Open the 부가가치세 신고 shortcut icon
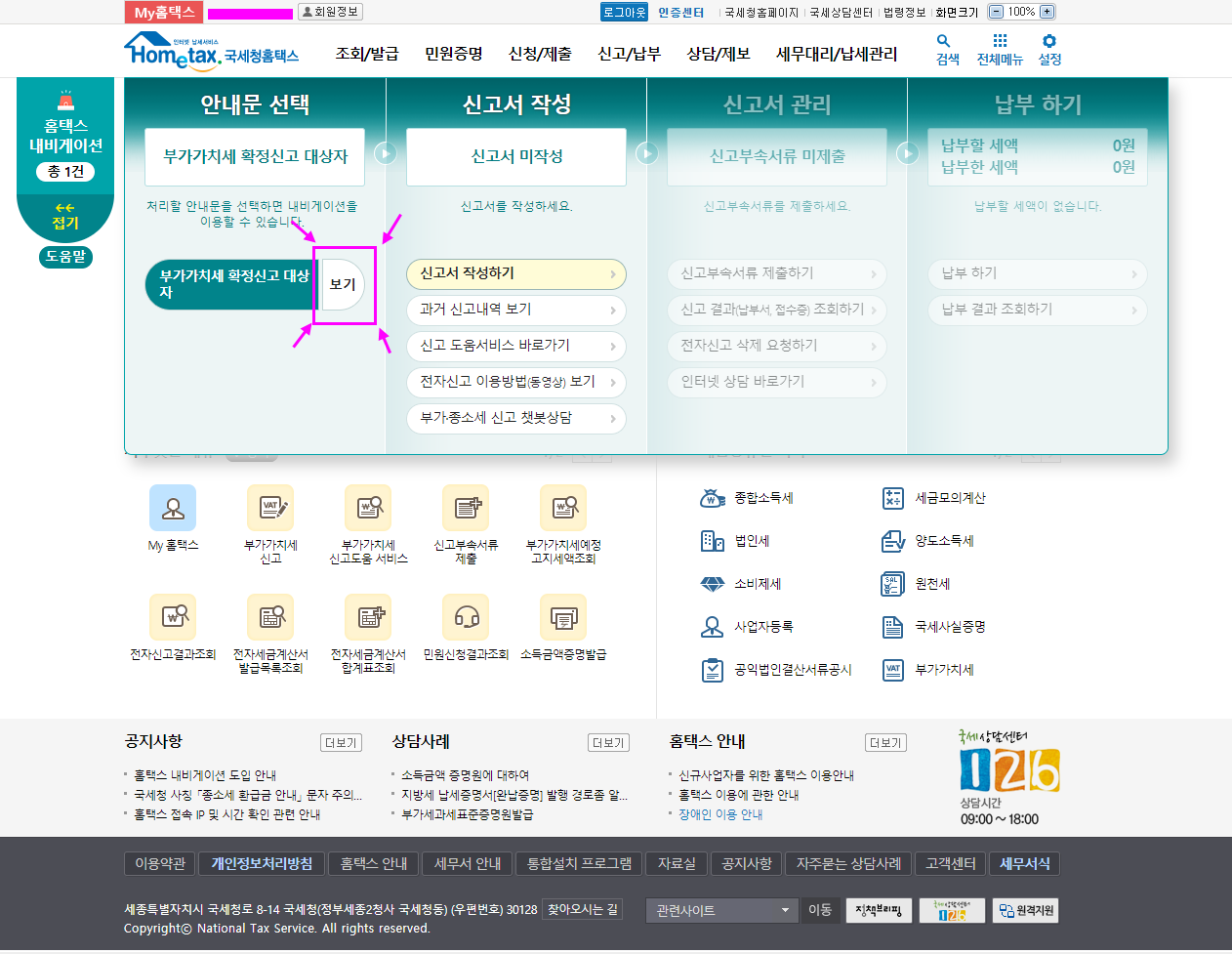 [x=270, y=508]
